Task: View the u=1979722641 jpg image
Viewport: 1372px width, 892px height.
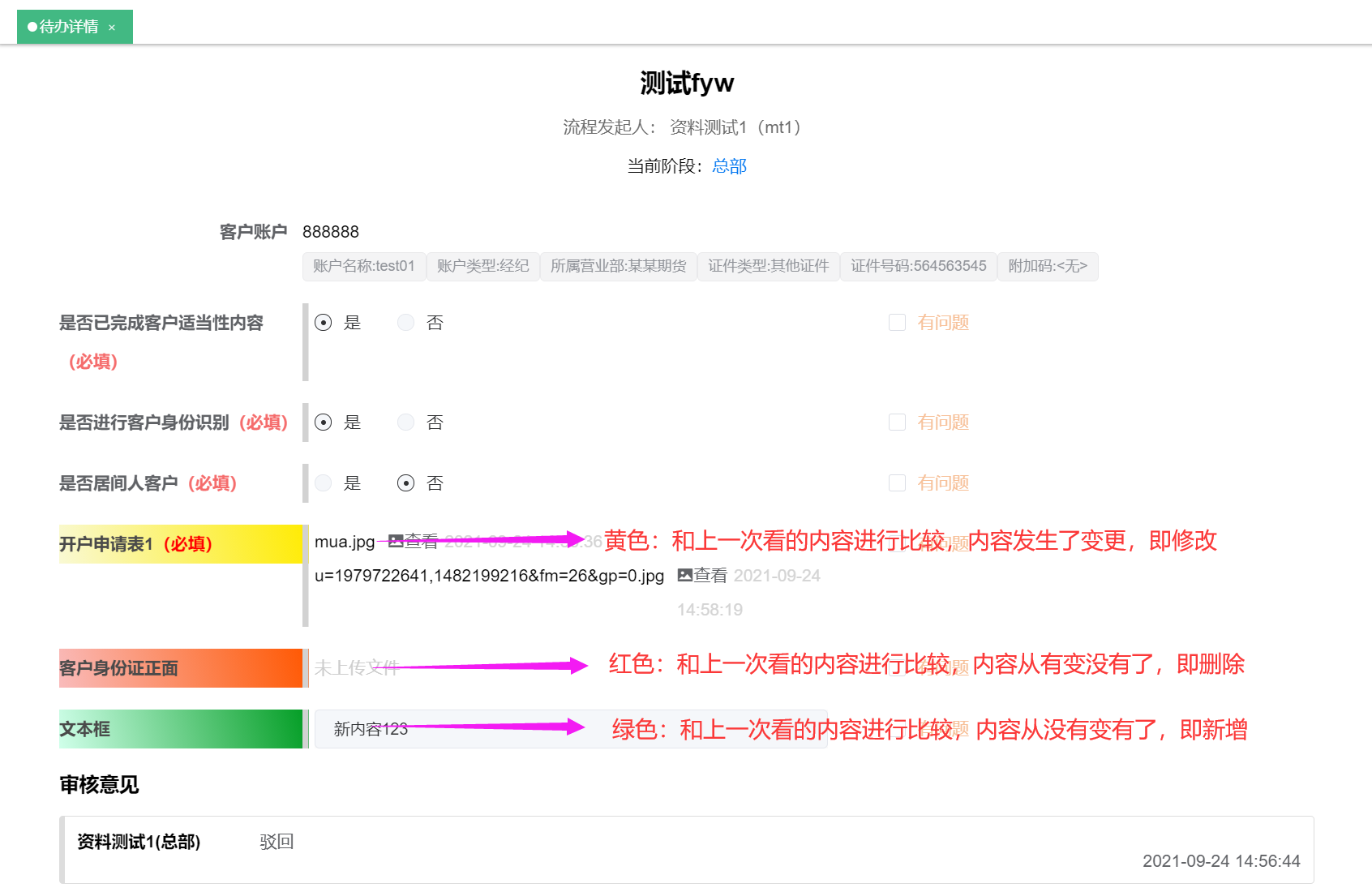Action: (x=702, y=575)
